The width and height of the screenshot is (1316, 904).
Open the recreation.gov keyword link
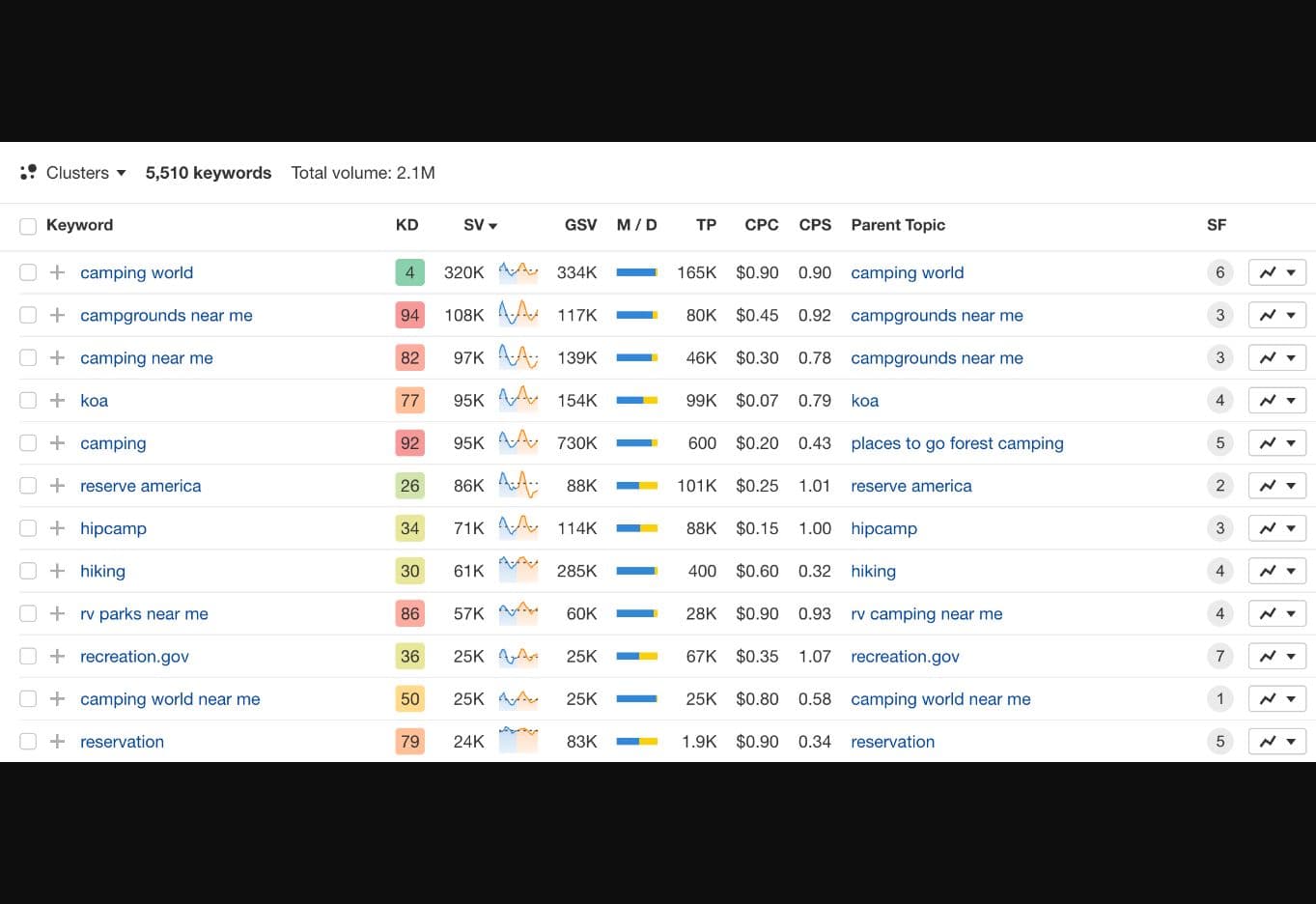pos(134,656)
